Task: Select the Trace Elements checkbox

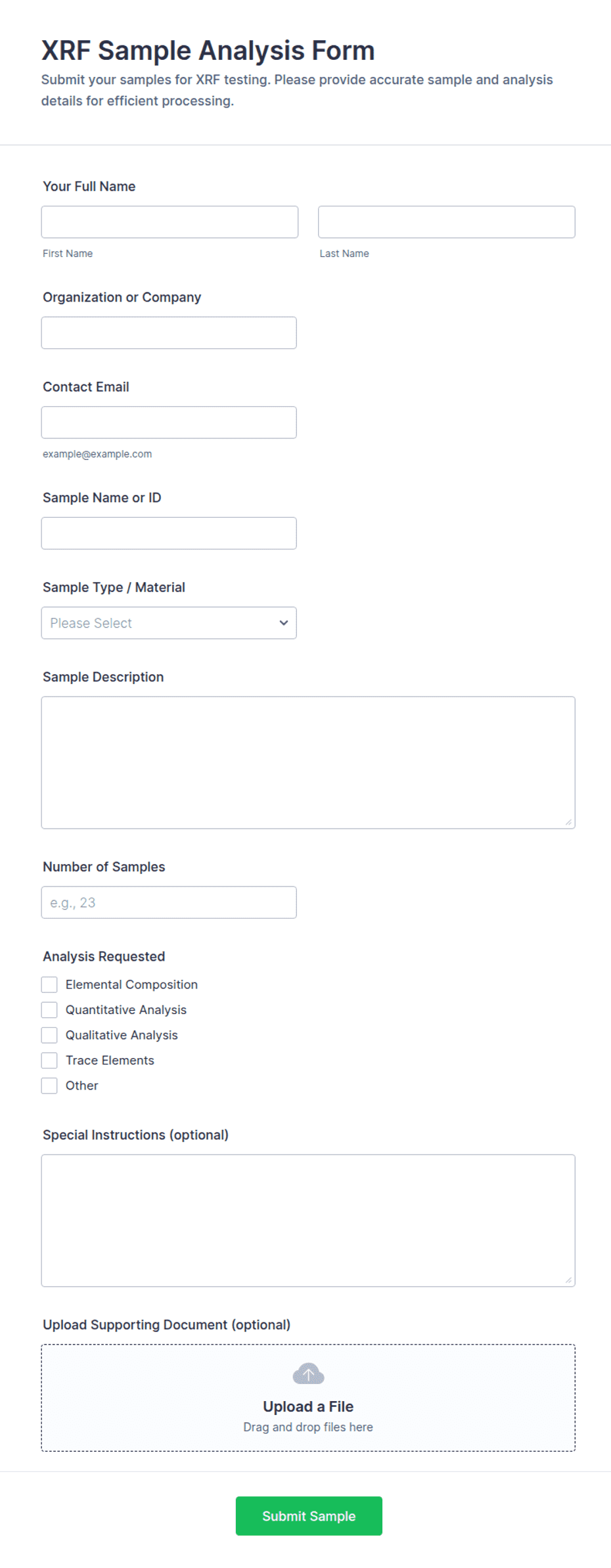Action: coord(49,1060)
